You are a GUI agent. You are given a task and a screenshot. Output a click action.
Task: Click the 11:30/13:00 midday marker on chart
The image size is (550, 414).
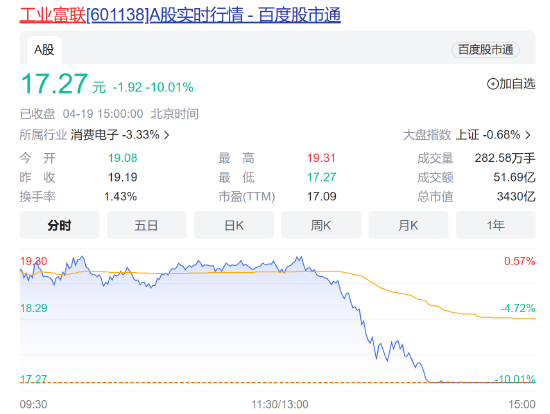click(x=280, y=404)
